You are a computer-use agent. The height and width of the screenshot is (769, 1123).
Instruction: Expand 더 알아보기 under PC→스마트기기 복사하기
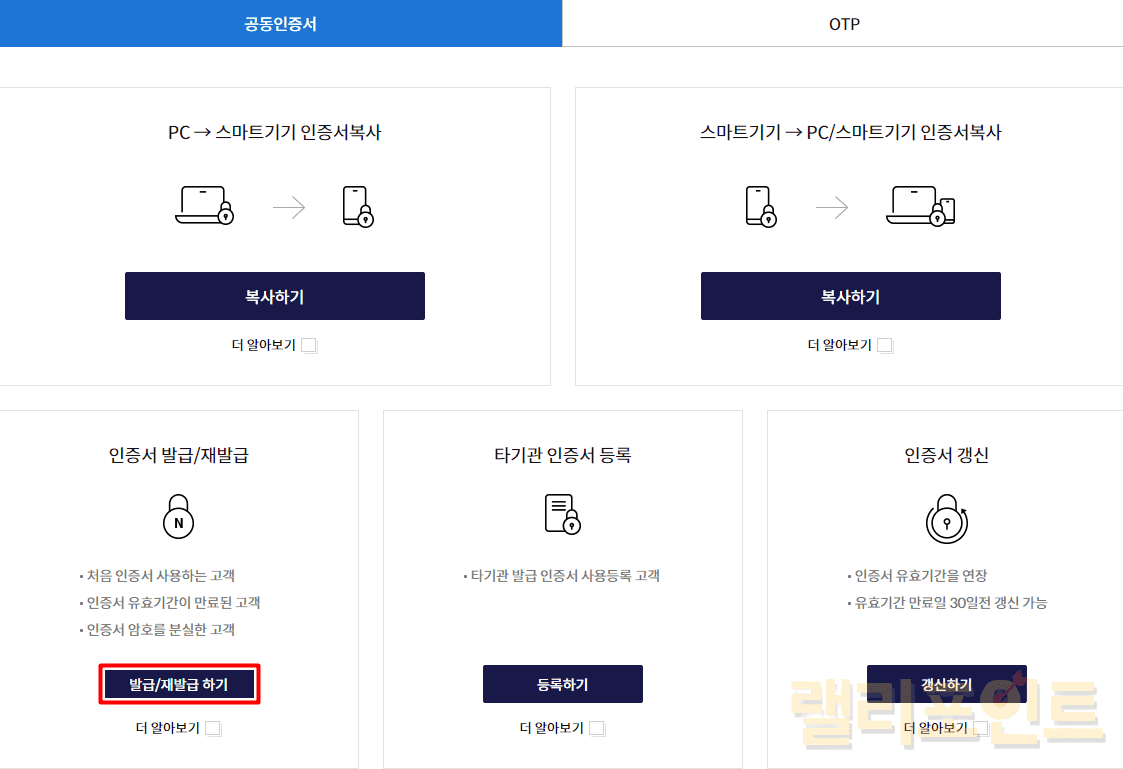click(x=309, y=346)
